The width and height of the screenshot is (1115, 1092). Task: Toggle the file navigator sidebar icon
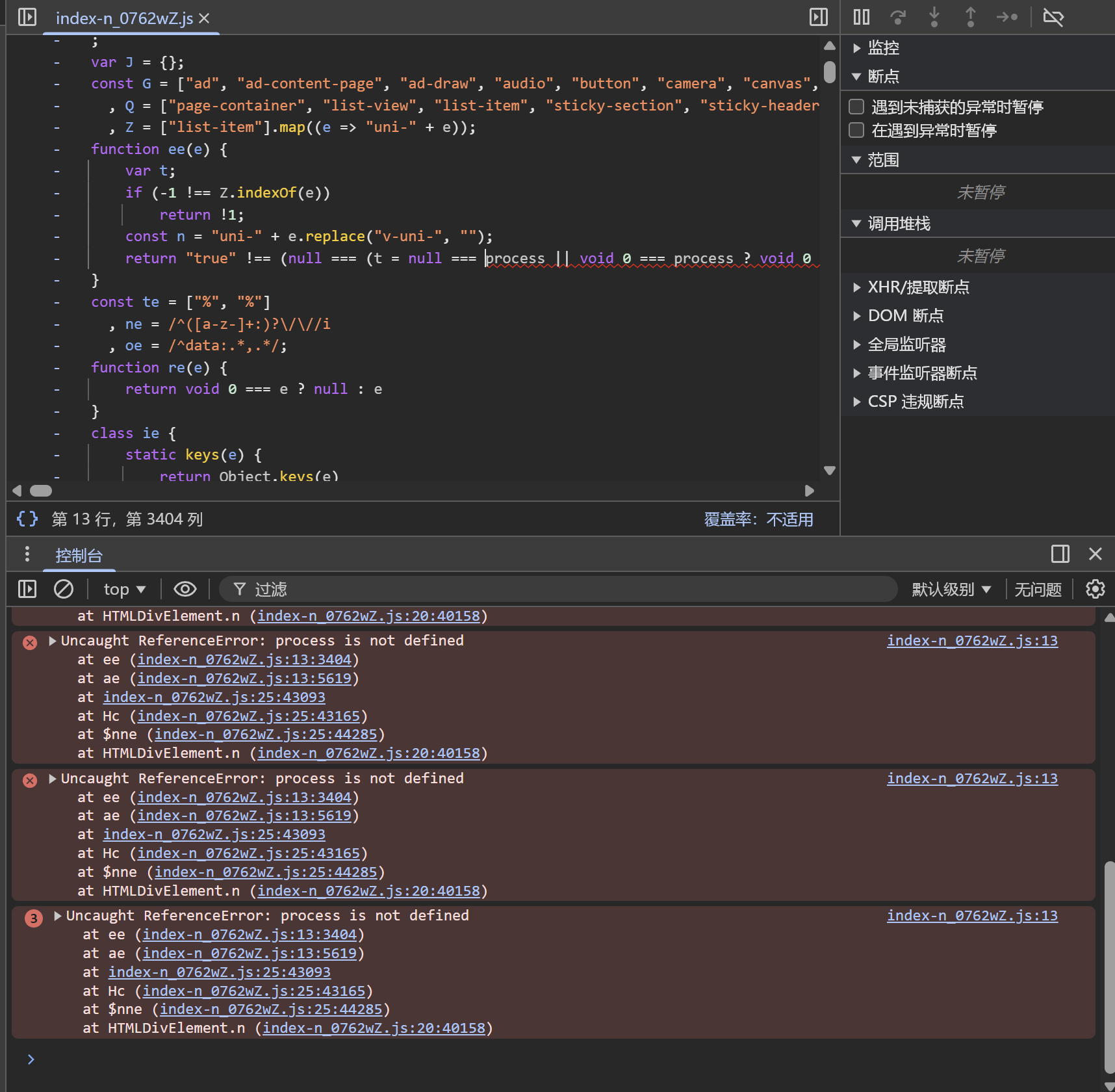pos(27,17)
